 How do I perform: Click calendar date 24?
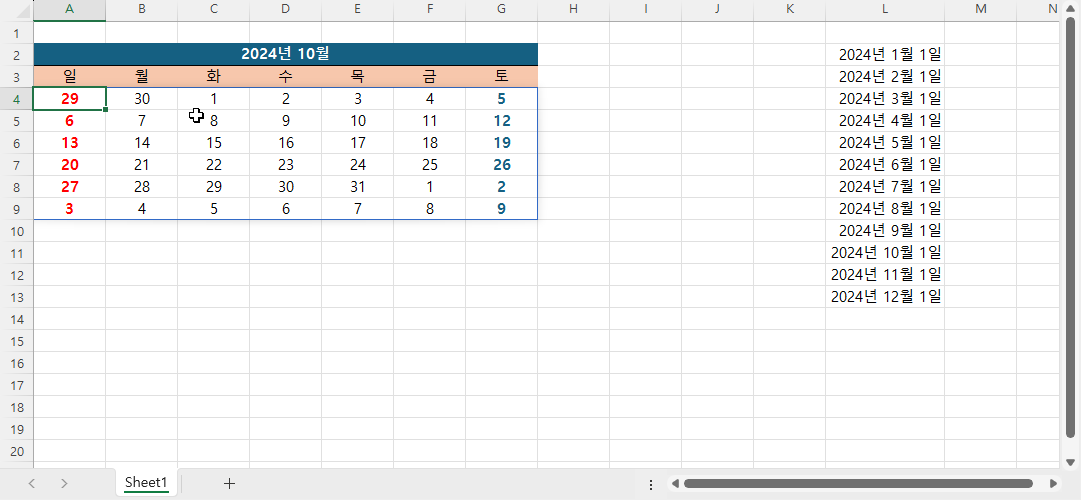click(x=358, y=165)
